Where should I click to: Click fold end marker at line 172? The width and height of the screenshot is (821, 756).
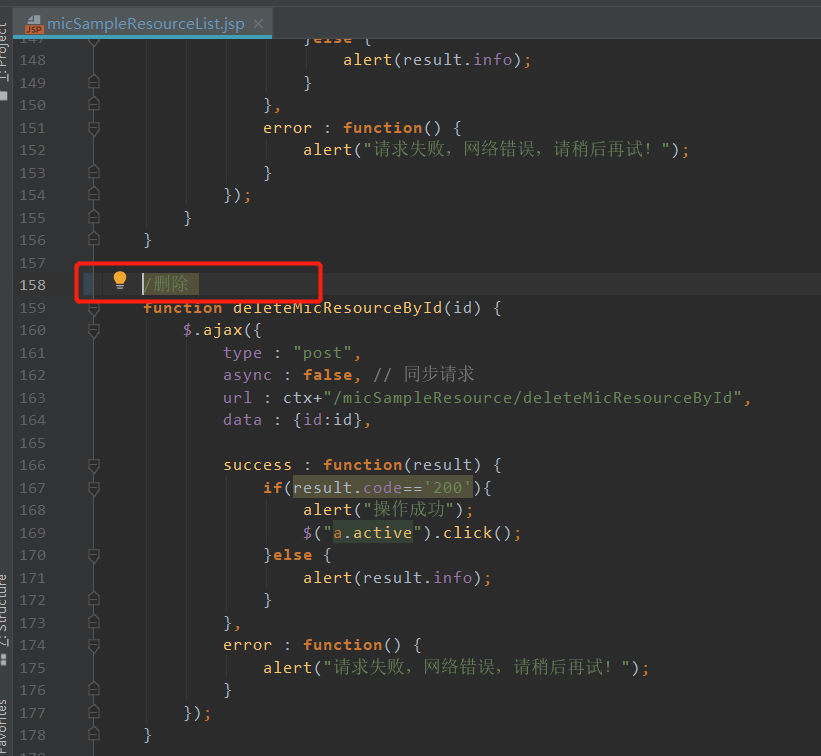94,599
